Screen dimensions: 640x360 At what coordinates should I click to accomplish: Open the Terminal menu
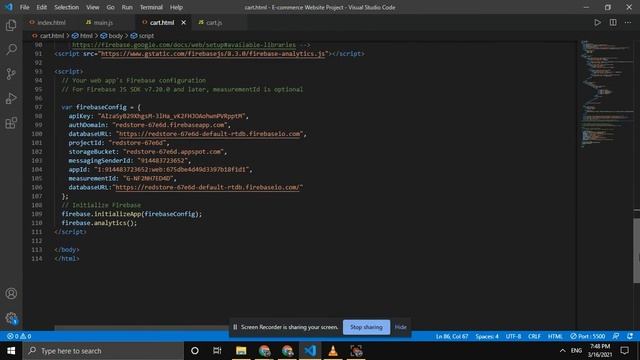click(x=151, y=7)
